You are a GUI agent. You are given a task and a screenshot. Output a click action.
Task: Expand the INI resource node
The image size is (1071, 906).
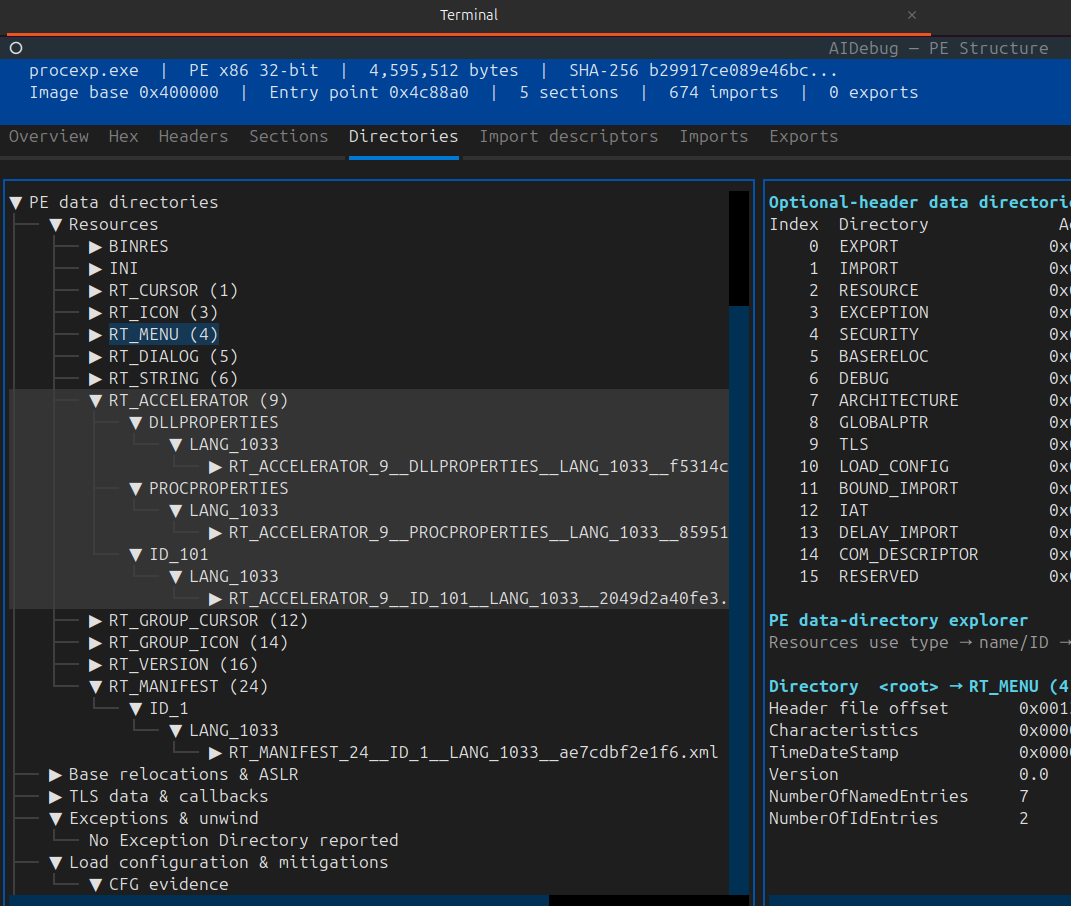point(96,269)
